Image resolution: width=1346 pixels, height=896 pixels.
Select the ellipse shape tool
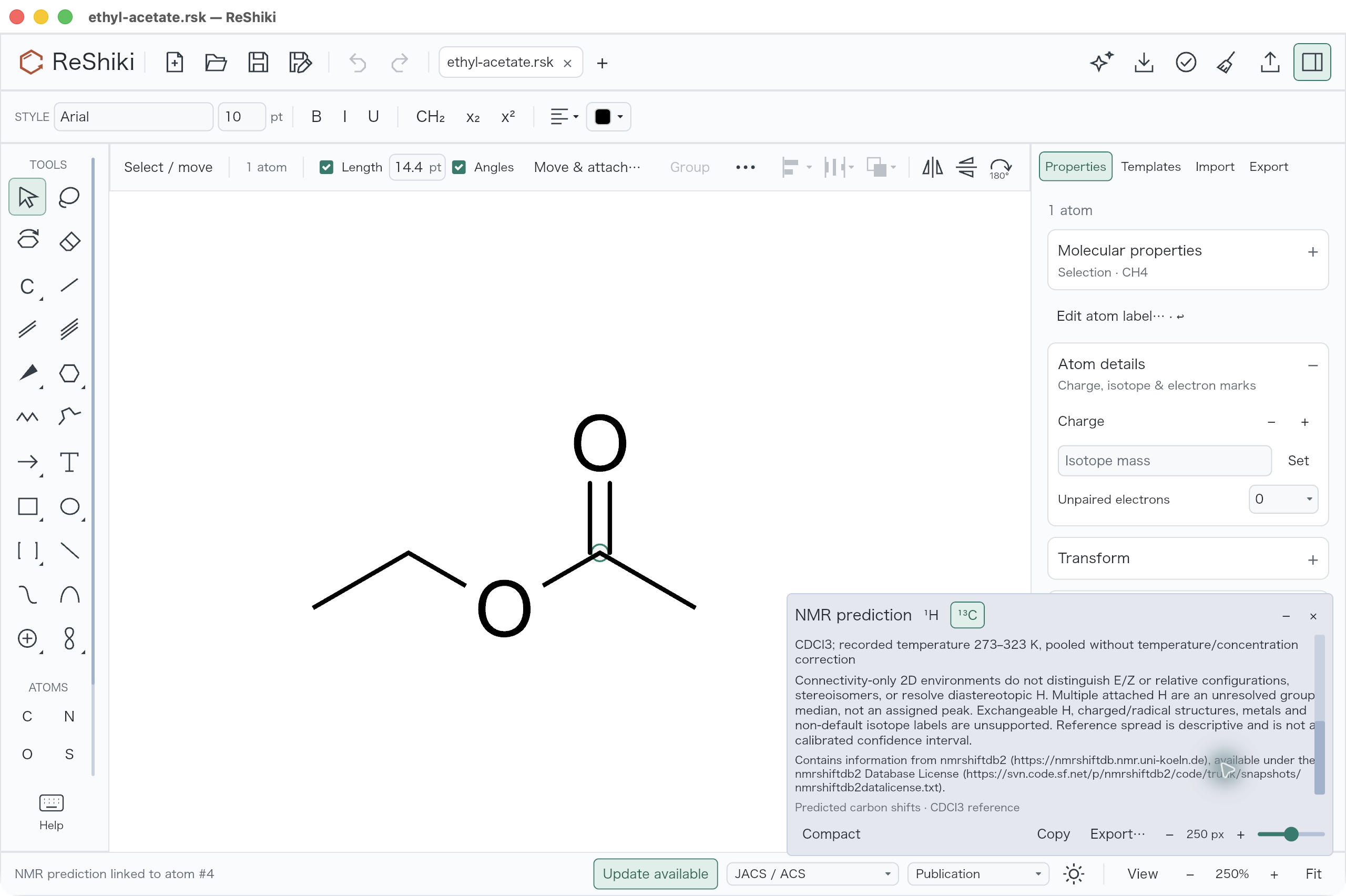[x=69, y=506]
